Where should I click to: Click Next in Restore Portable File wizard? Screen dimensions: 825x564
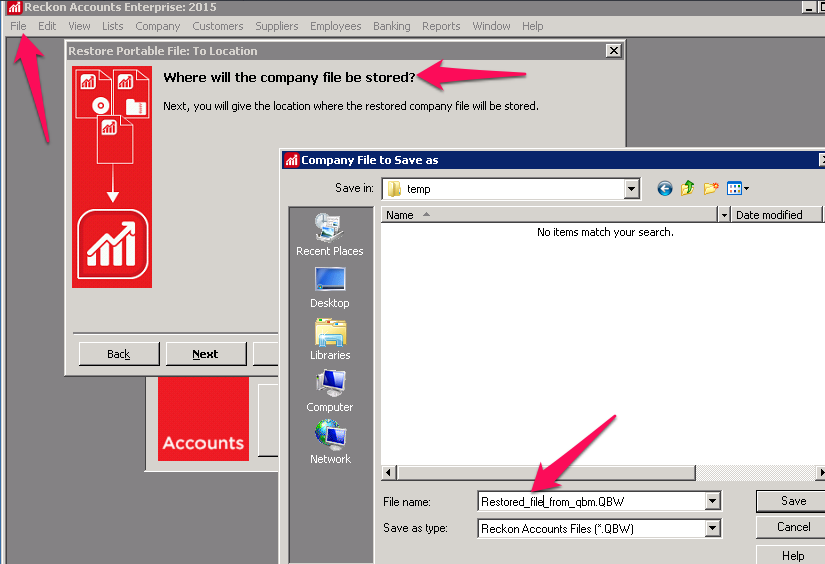206,354
